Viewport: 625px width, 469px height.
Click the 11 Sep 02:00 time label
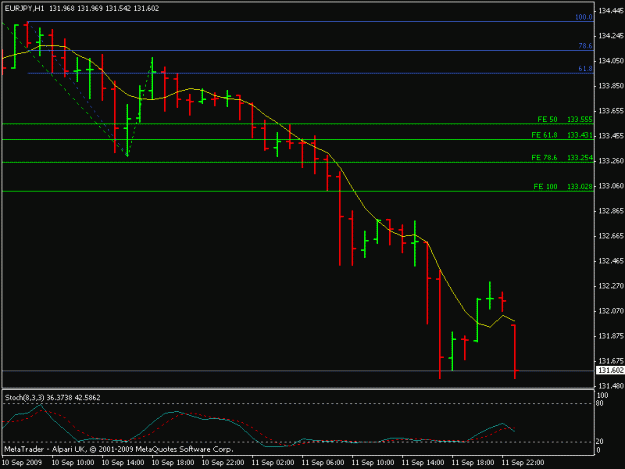click(x=273, y=463)
